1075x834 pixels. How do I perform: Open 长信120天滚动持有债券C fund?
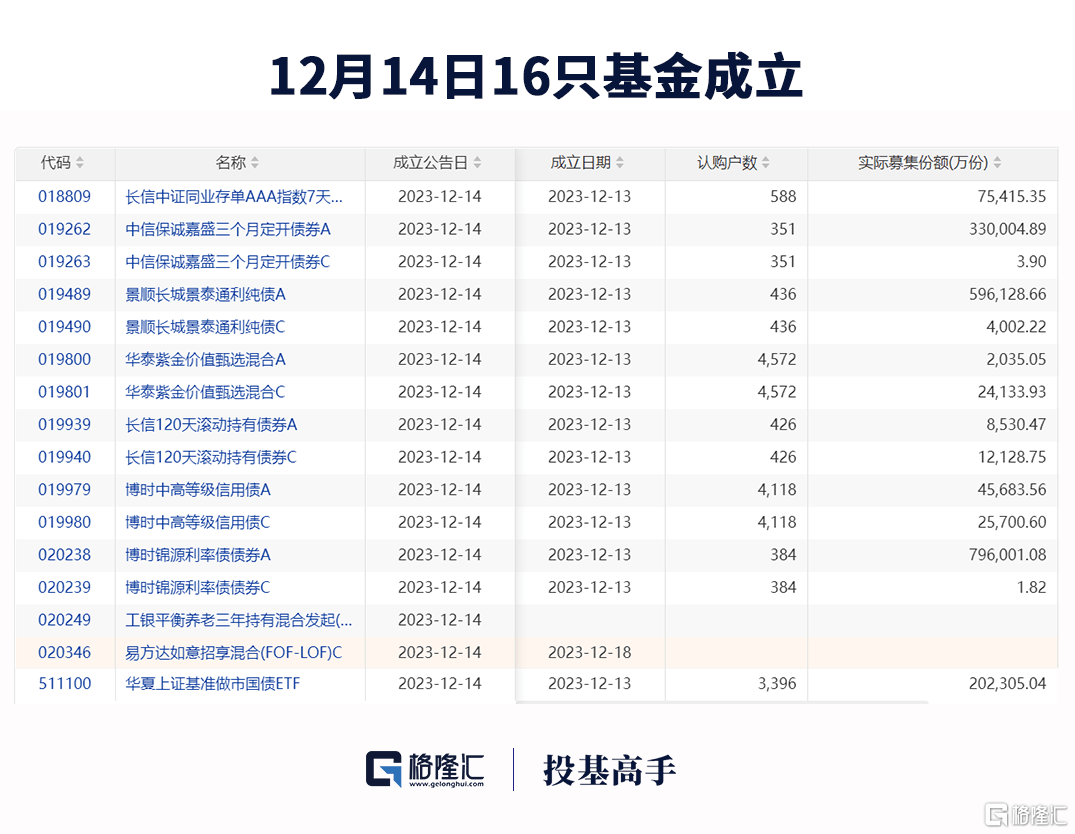point(210,457)
